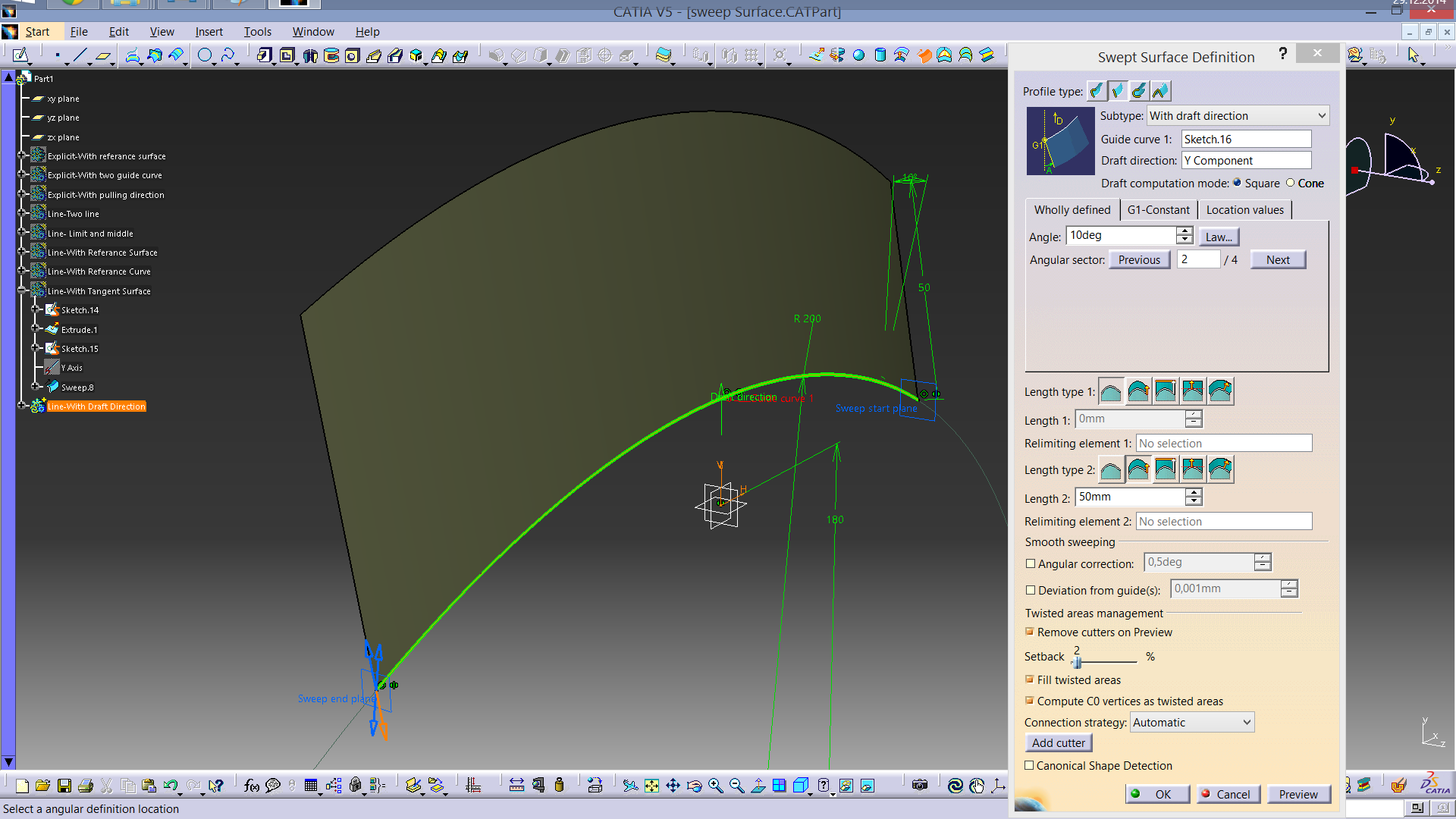1456x819 pixels.
Task: Choose the second Length type 2 icon
Action: tap(1138, 469)
